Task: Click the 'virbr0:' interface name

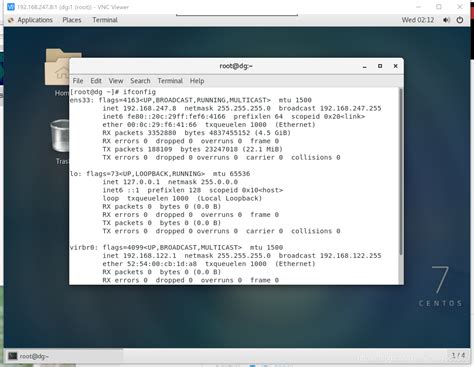Action: [x=84, y=248]
